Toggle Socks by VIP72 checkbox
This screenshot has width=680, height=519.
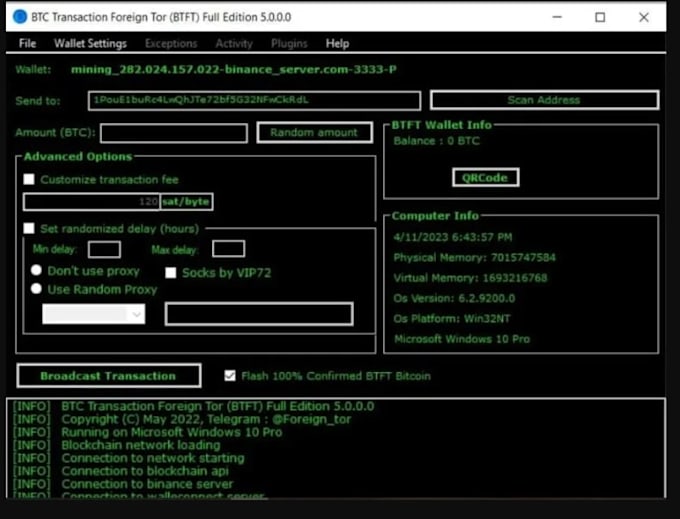pyautogui.click(x=171, y=273)
